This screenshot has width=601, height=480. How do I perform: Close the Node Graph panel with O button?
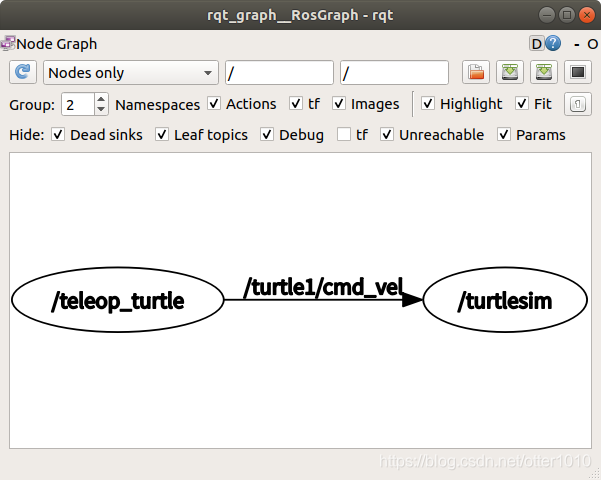(593, 44)
